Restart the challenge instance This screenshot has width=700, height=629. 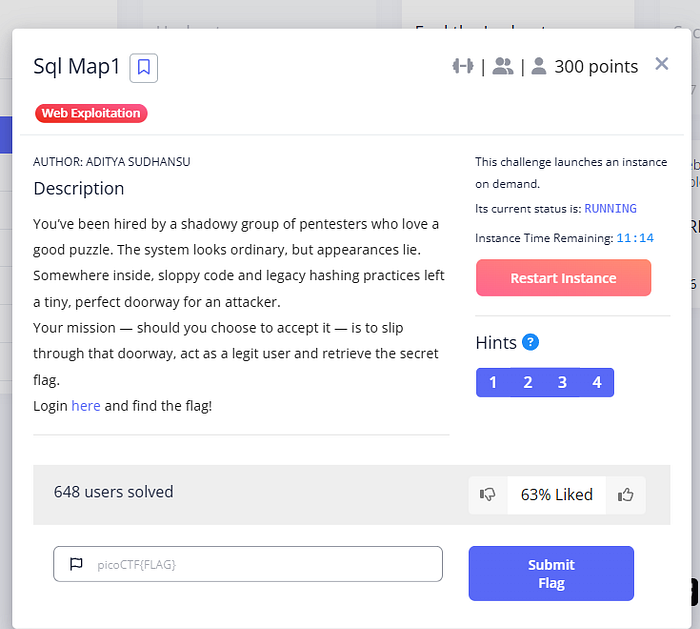point(563,278)
